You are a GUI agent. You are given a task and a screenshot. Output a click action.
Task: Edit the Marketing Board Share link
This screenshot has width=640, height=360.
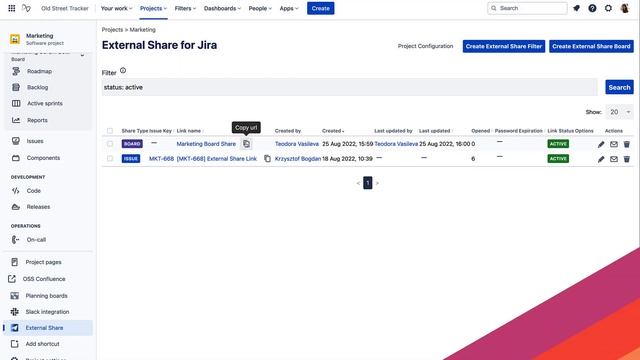601,144
